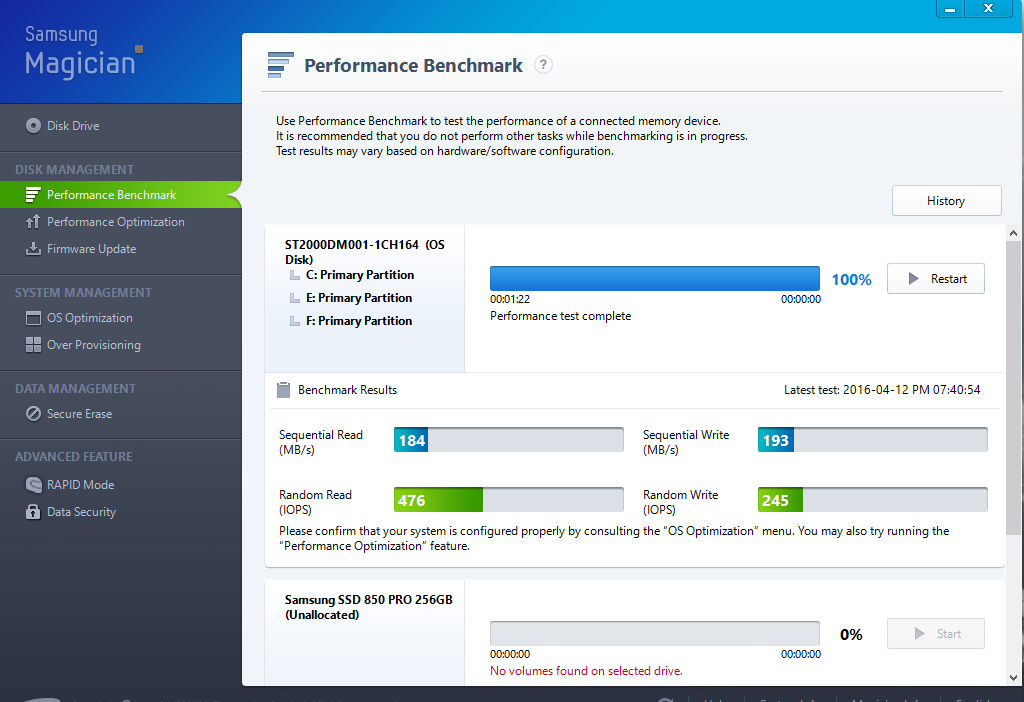Click the Disk Drive disc icon

pos(33,125)
